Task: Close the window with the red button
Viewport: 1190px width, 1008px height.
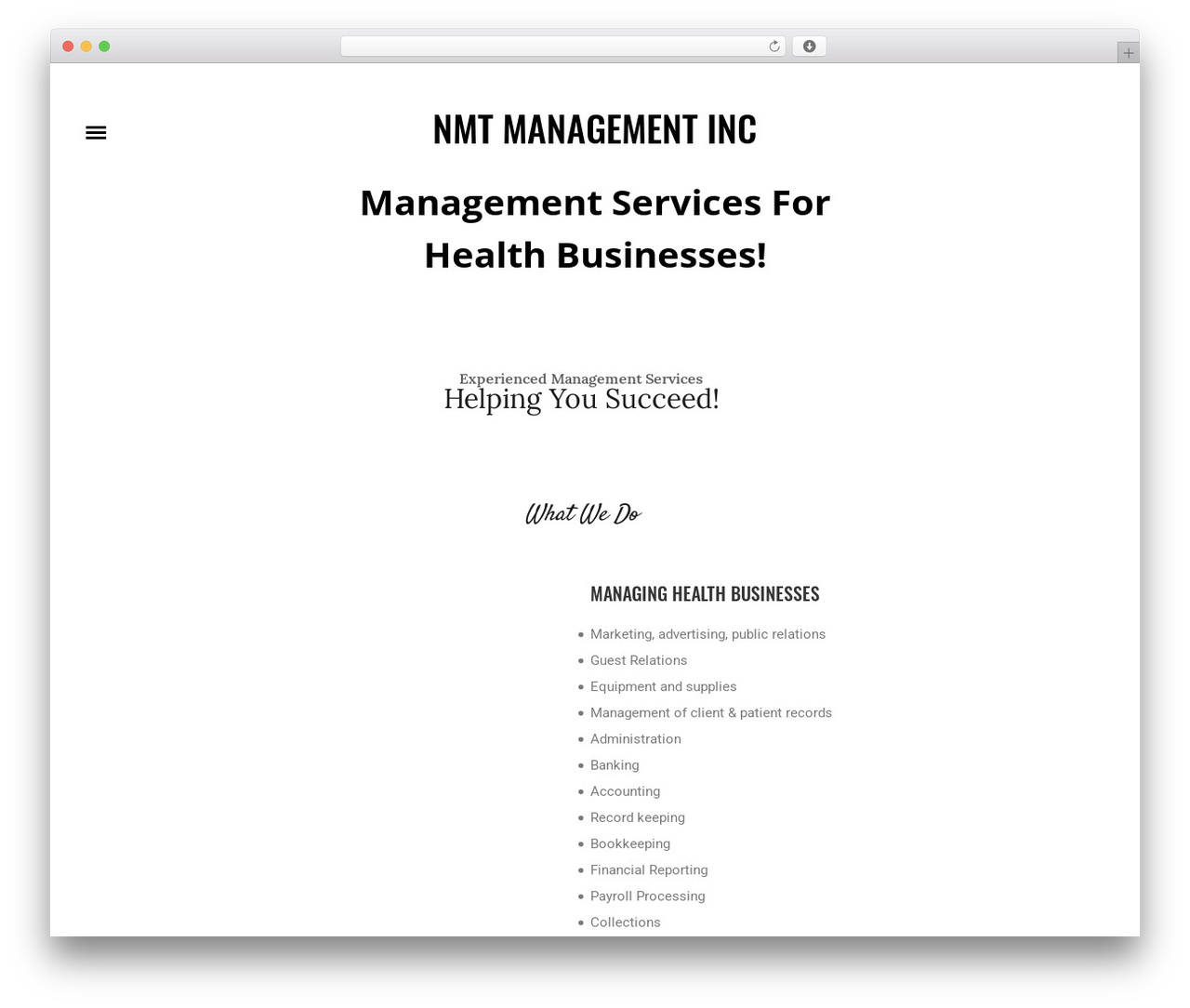Action: pyautogui.click(x=68, y=46)
